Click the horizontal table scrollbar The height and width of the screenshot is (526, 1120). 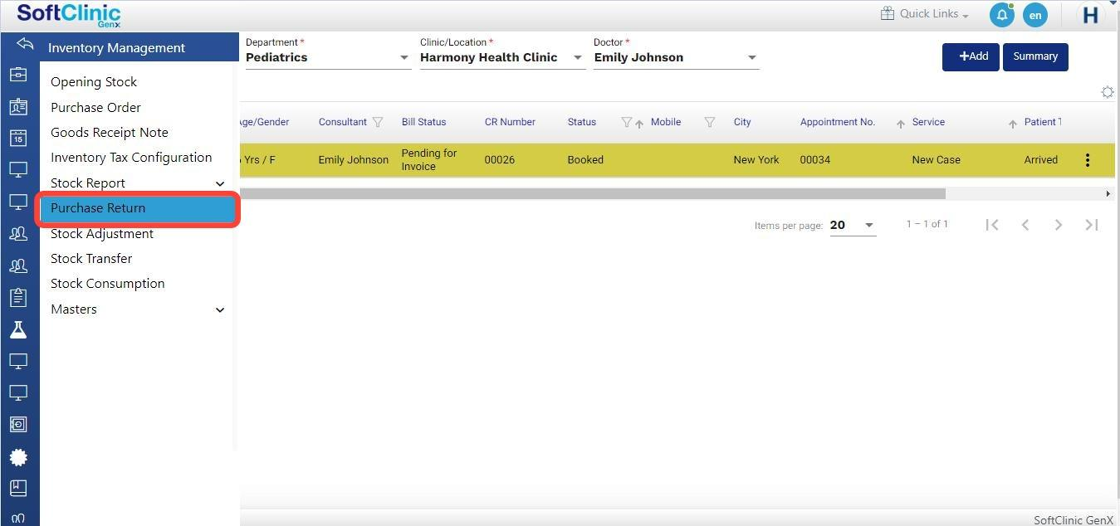point(592,193)
